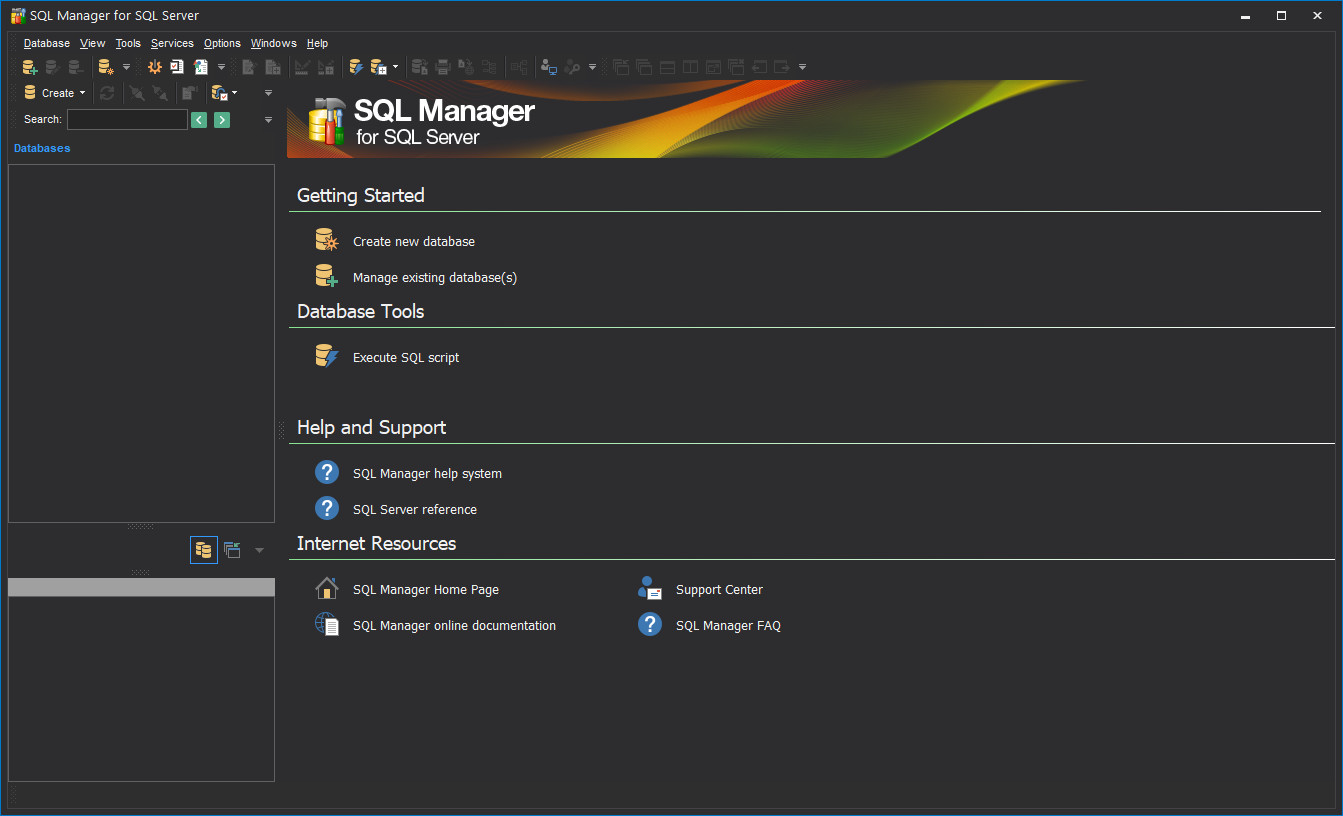Click the grey header bar in lower-left panel
Viewport: 1343px width, 816px height.
tap(141, 588)
